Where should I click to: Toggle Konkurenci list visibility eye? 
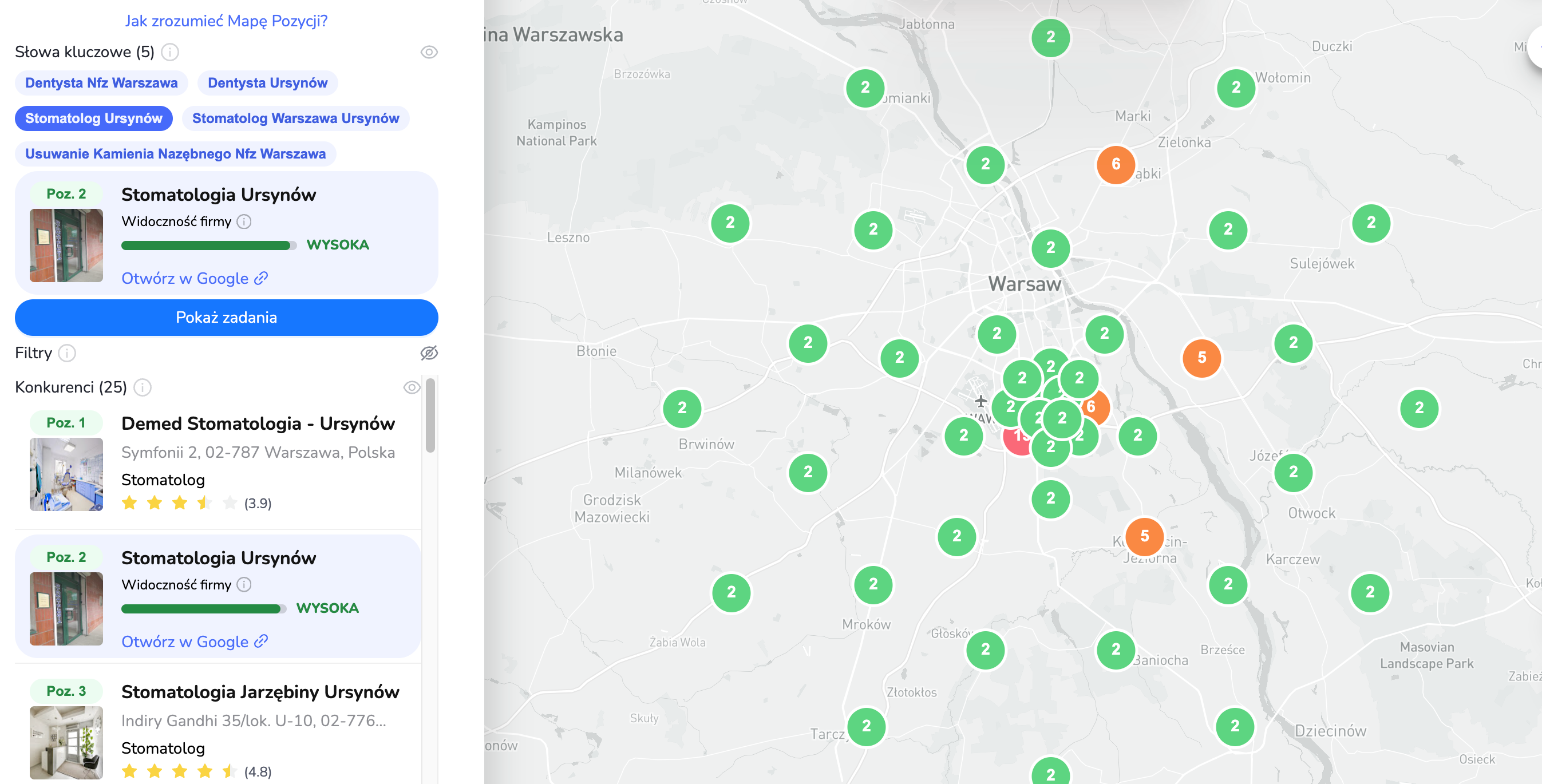pos(411,387)
